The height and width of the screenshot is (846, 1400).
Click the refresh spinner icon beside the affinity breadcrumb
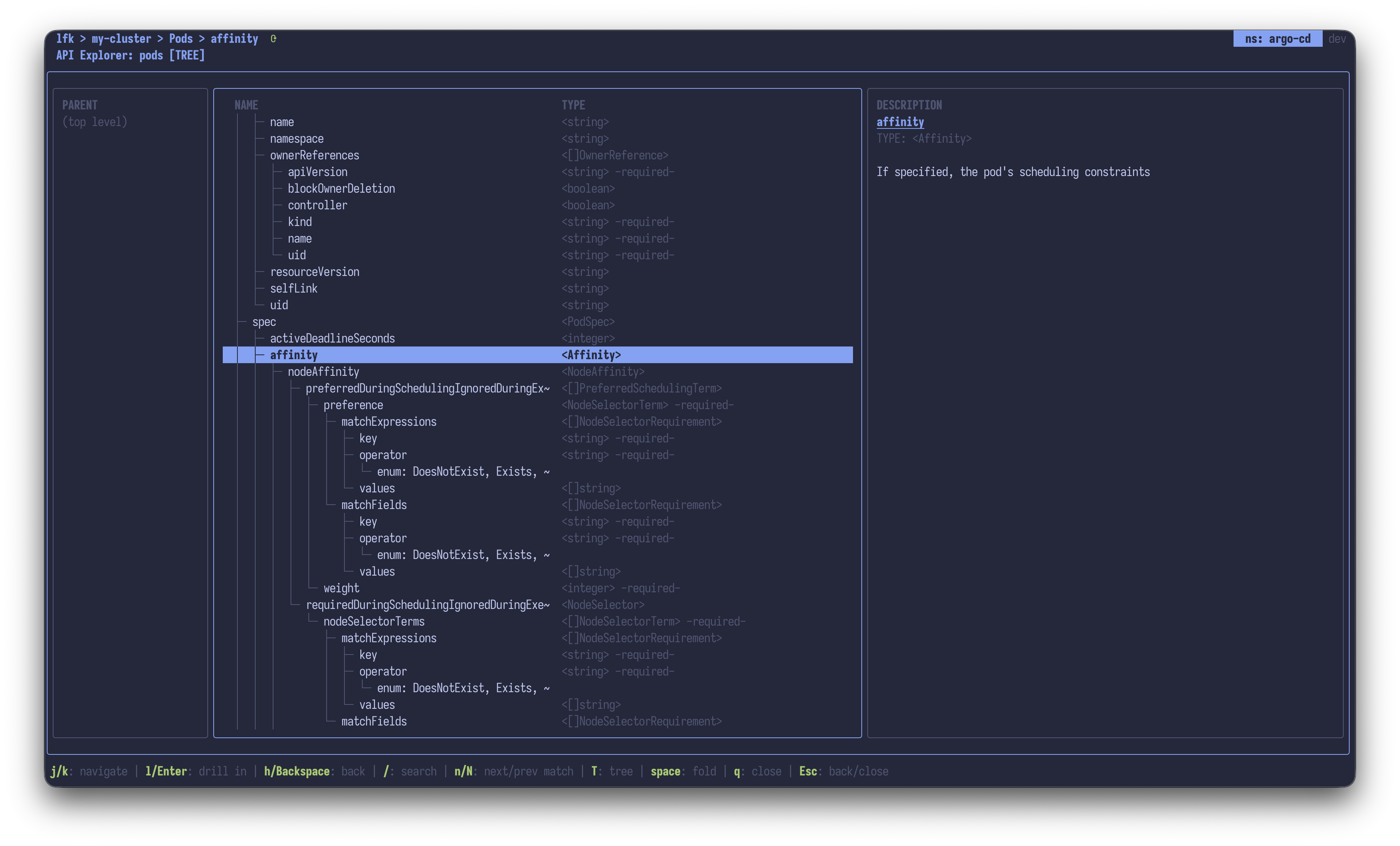(x=273, y=38)
